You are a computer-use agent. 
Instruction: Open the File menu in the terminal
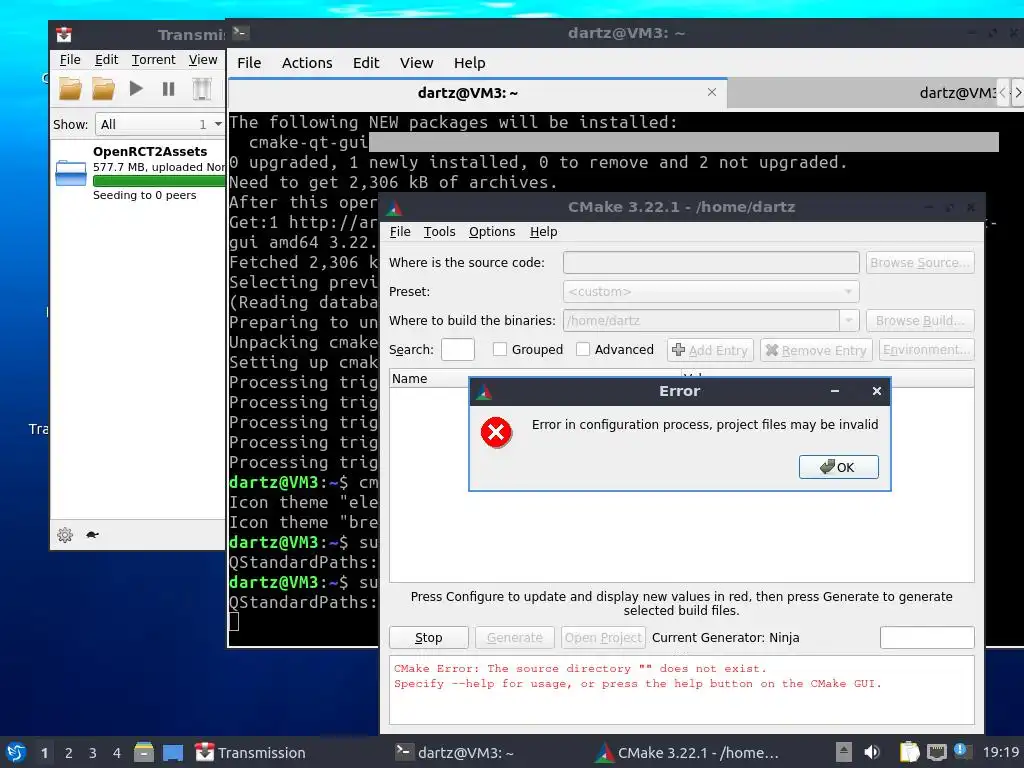(x=249, y=63)
